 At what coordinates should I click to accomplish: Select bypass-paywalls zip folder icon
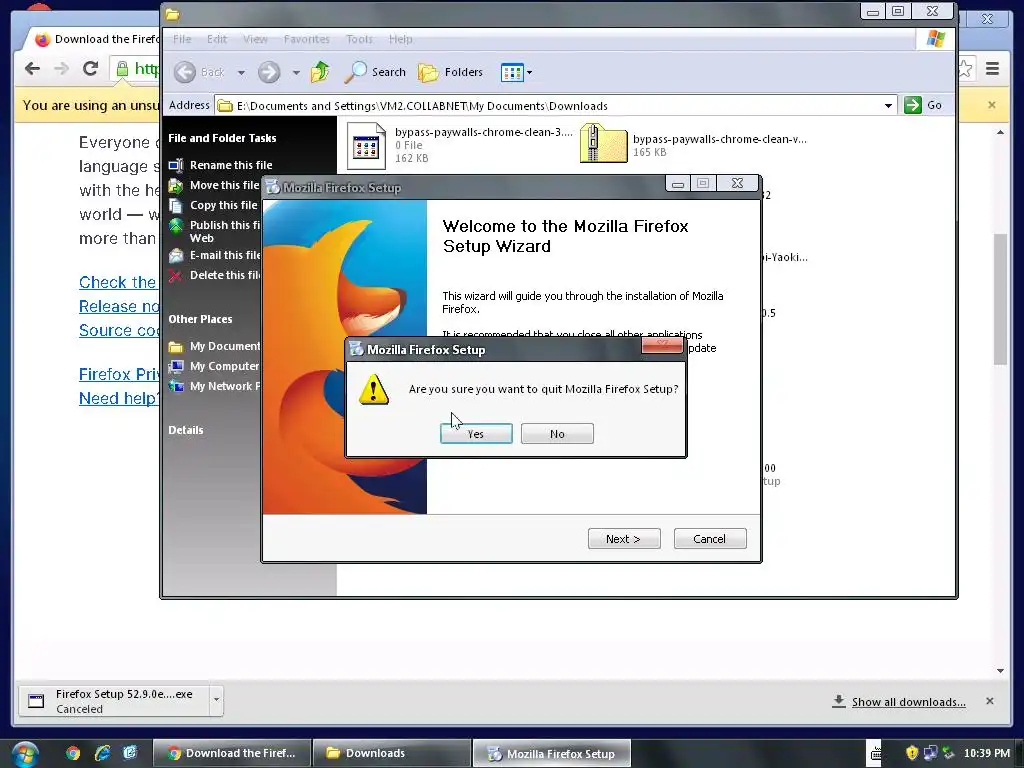[603, 143]
